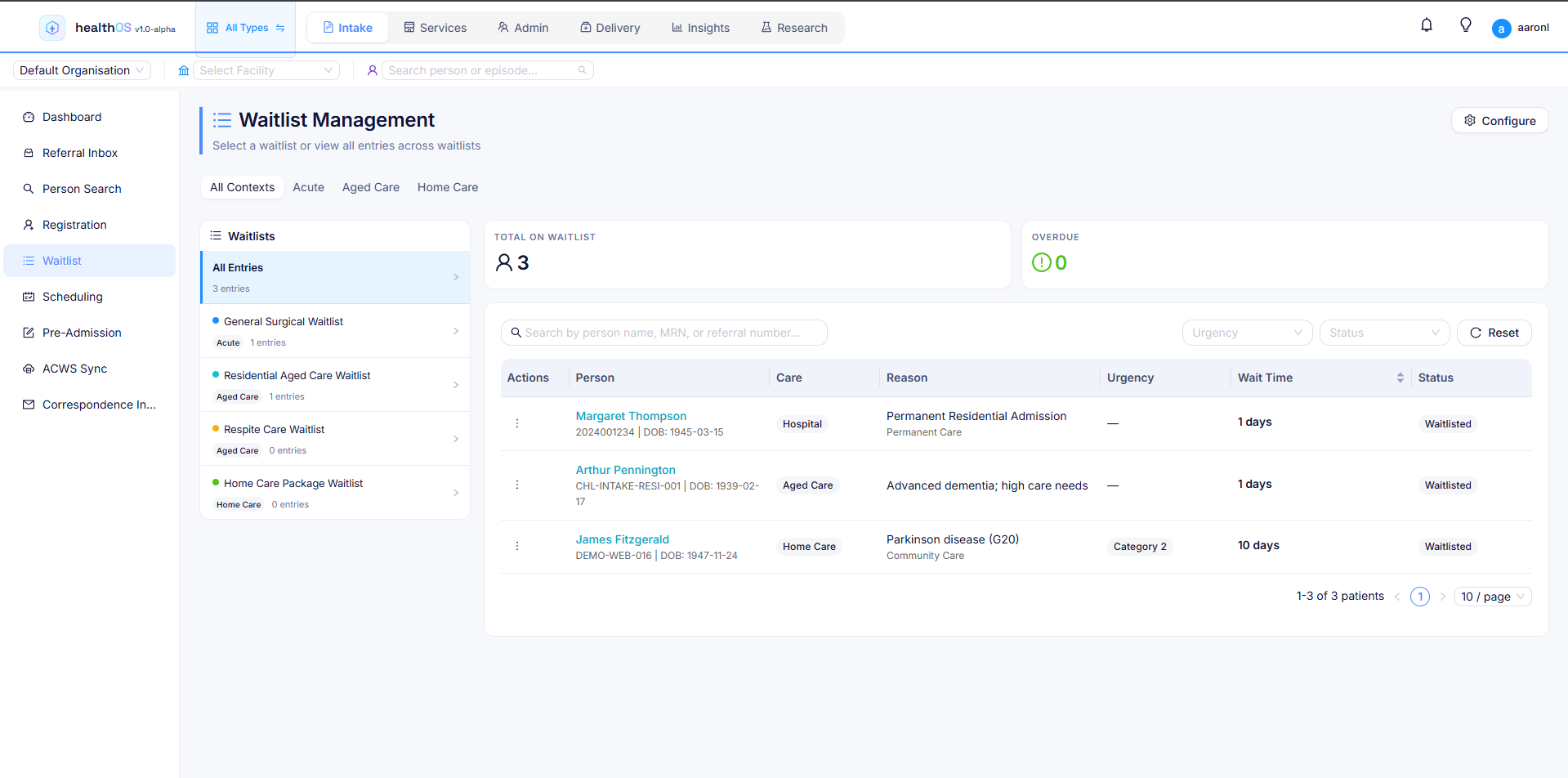The height and width of the screenshot is (778, 1568).
Task: Switch to the Research tab
Action: pyautogui.click(x=794, y=28)
